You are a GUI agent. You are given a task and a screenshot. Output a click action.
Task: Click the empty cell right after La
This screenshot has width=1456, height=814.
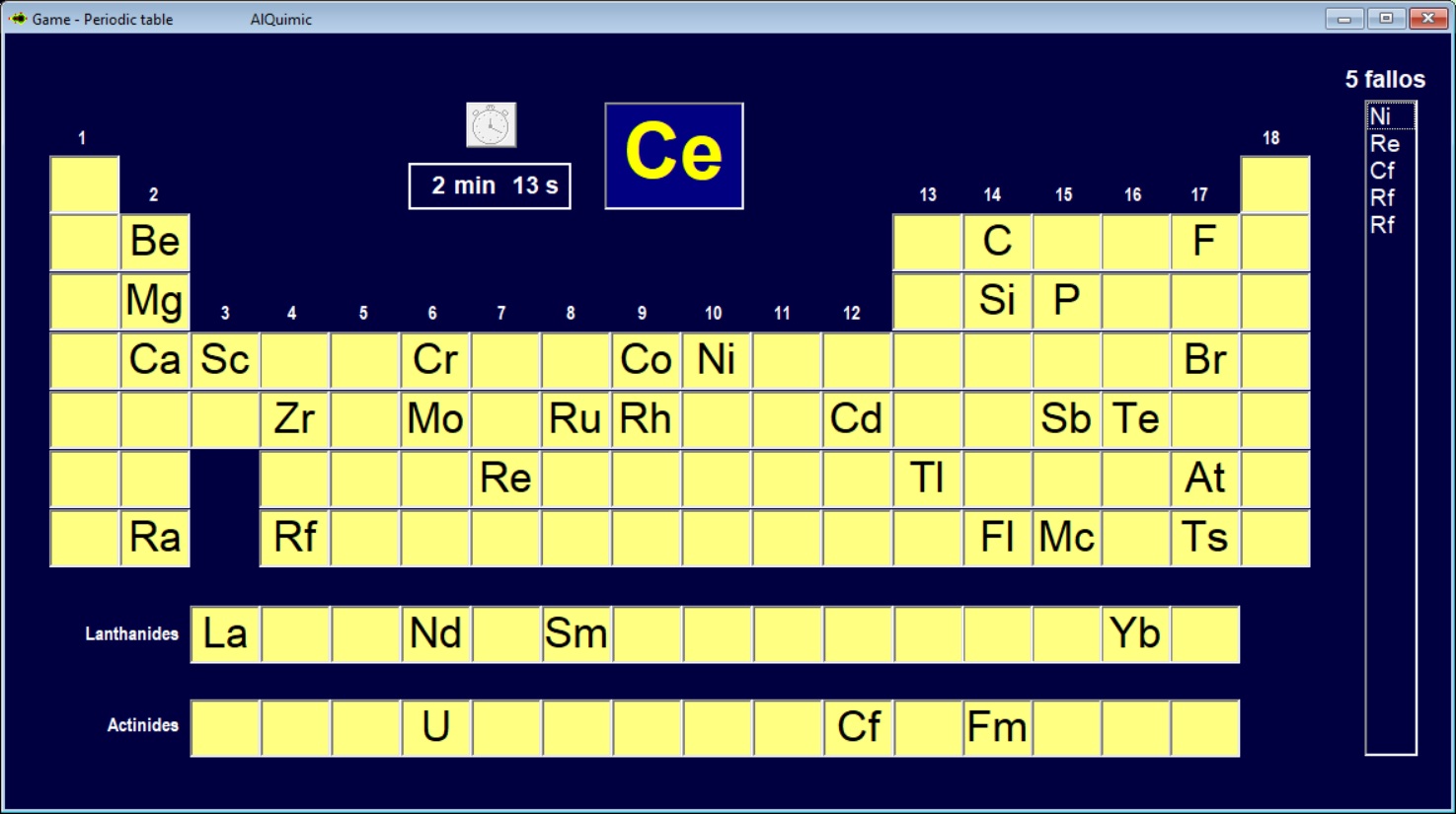(295, 634)
